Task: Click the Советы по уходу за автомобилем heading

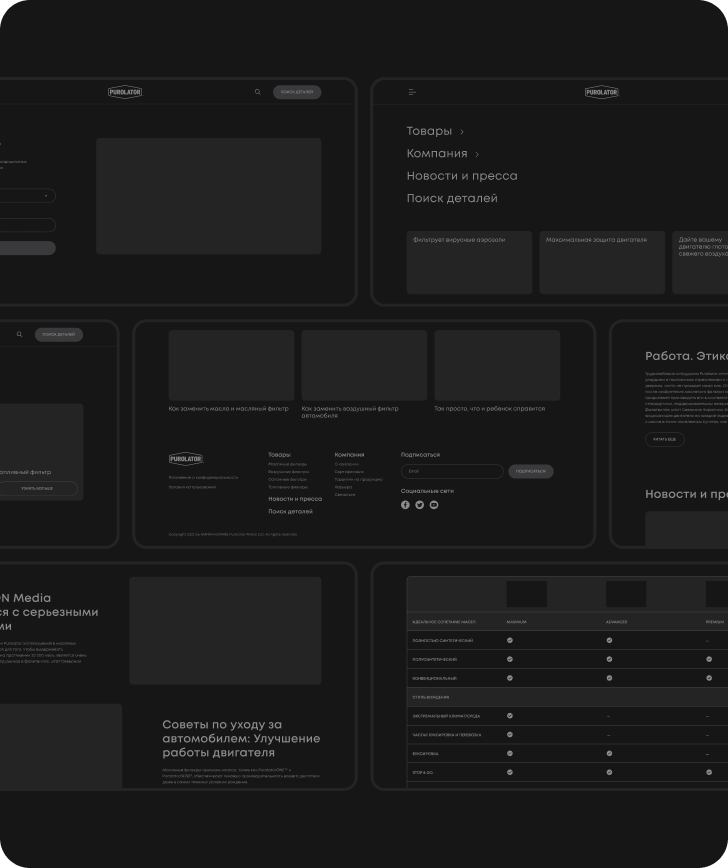Action: pyautogui.click(x=241, y=738)
